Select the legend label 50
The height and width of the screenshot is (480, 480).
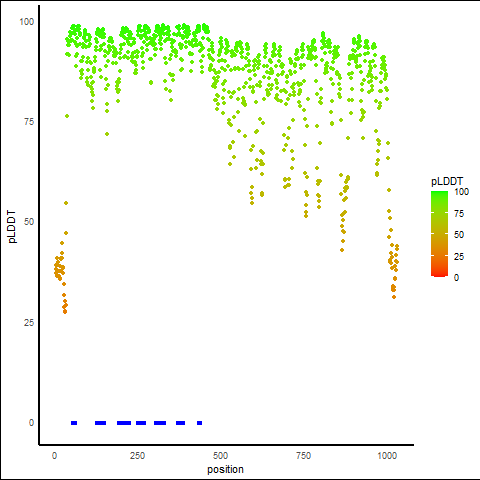pyautogui.click(x=459, y=235)
